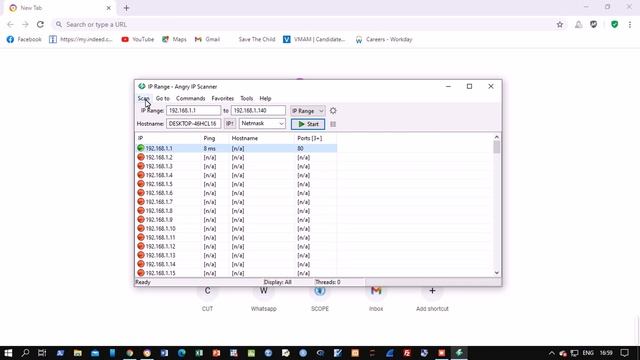Open the Go to menu
Image resolution: width=640 pixels, height=360 pixels.
pos(162,98)
